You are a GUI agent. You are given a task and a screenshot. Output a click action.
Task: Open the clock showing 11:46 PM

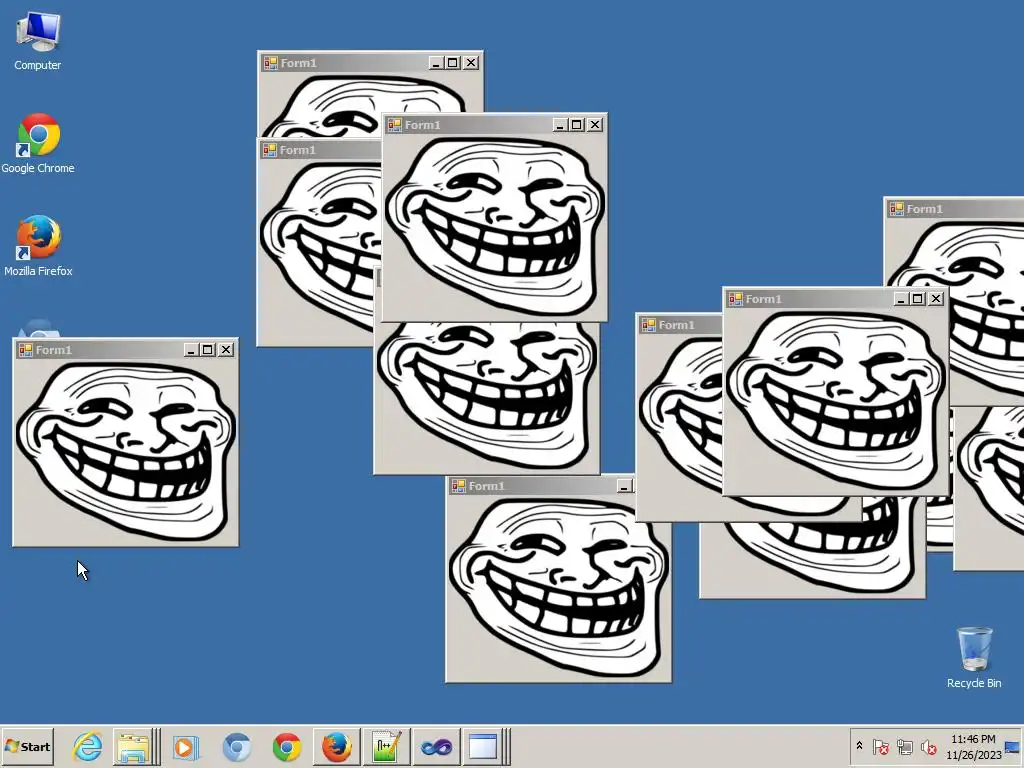pyautogui.click(x=973, y=746)
